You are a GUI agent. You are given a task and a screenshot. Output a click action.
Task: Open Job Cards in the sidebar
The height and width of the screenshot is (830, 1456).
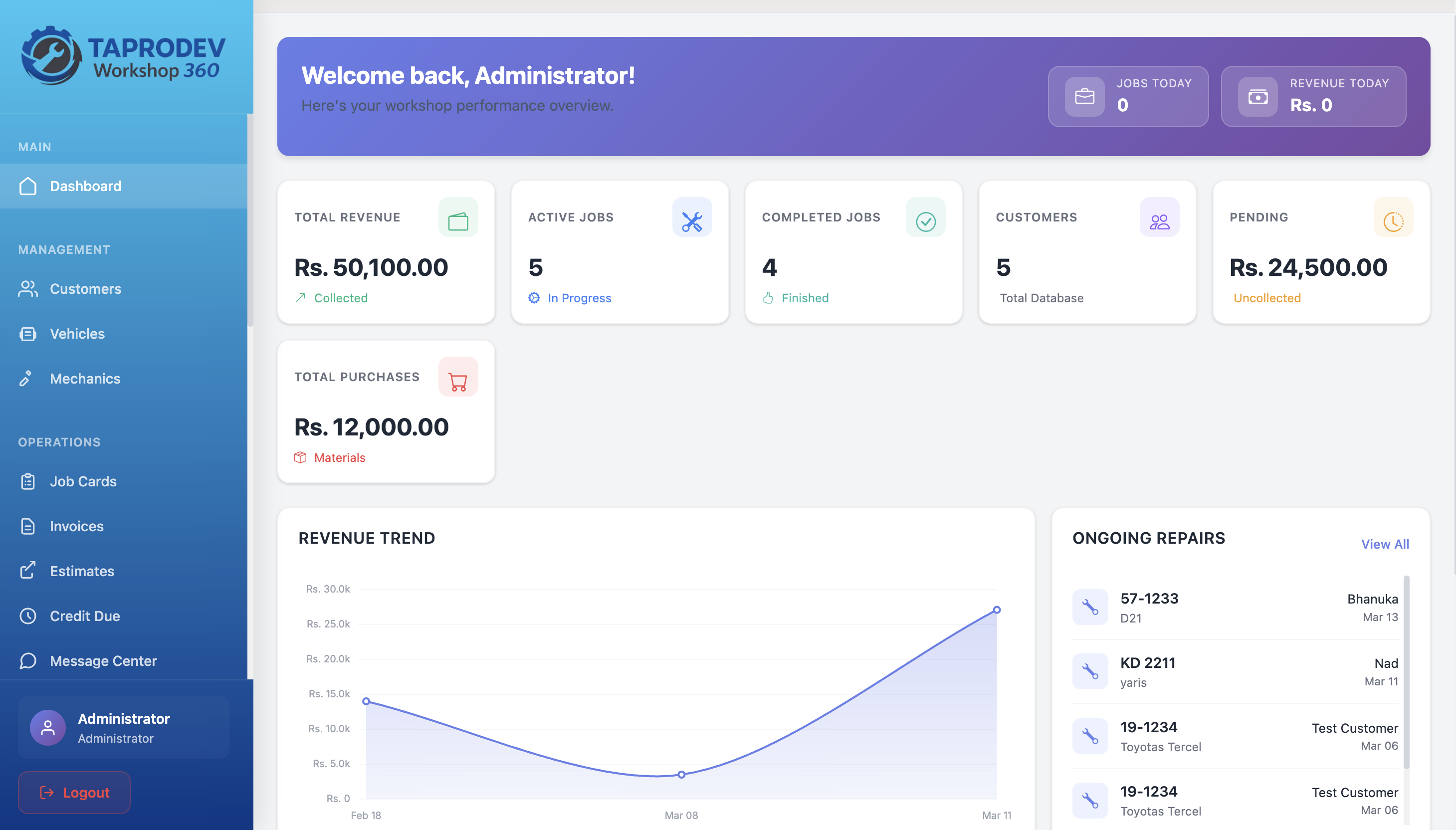coord(83,481)
